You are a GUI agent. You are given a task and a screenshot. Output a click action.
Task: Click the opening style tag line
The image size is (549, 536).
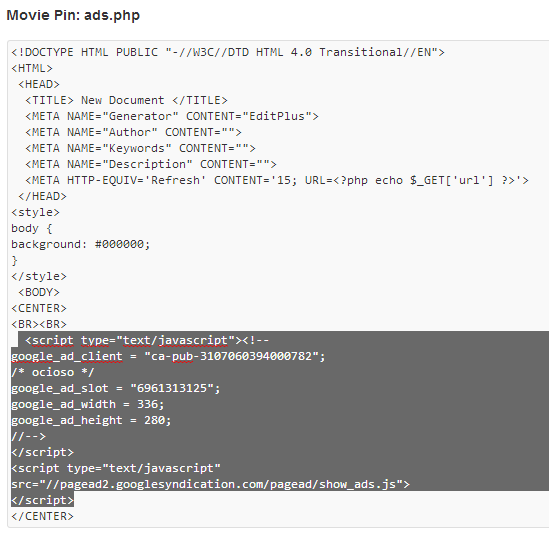[x=35, y=213]
